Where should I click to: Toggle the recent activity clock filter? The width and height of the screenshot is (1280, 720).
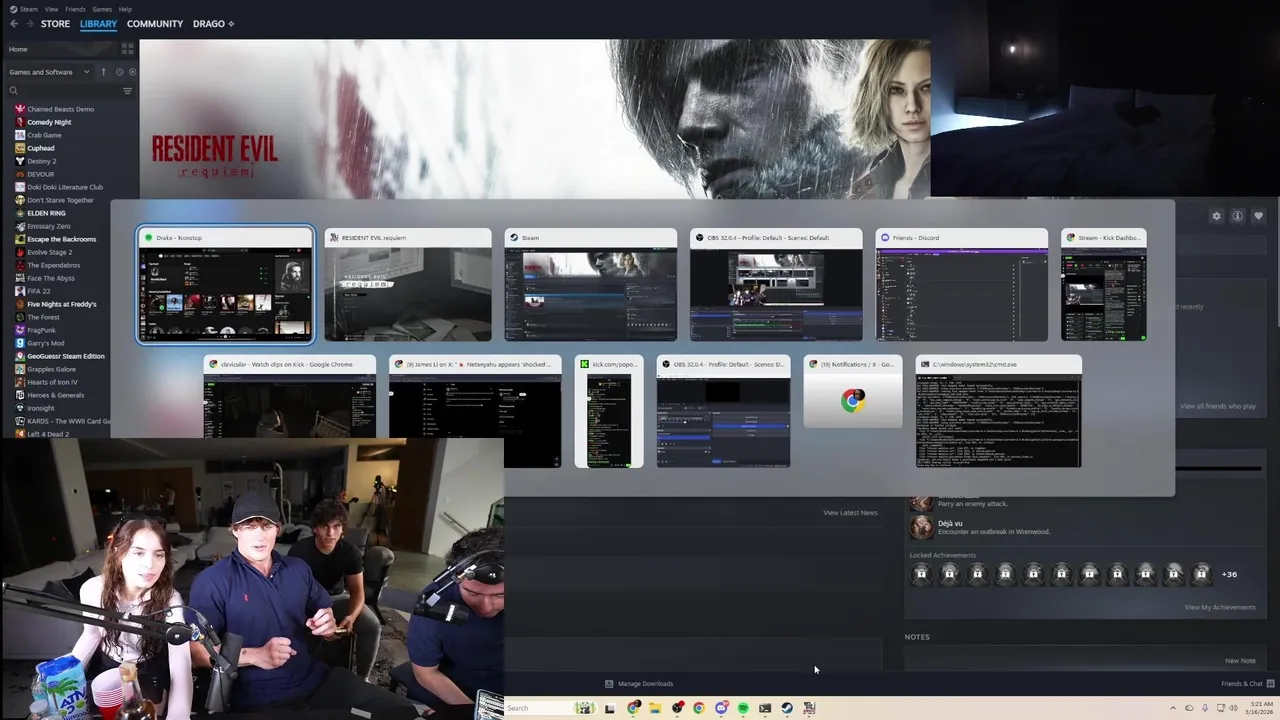pyautogui.click(x=119, y=72)
